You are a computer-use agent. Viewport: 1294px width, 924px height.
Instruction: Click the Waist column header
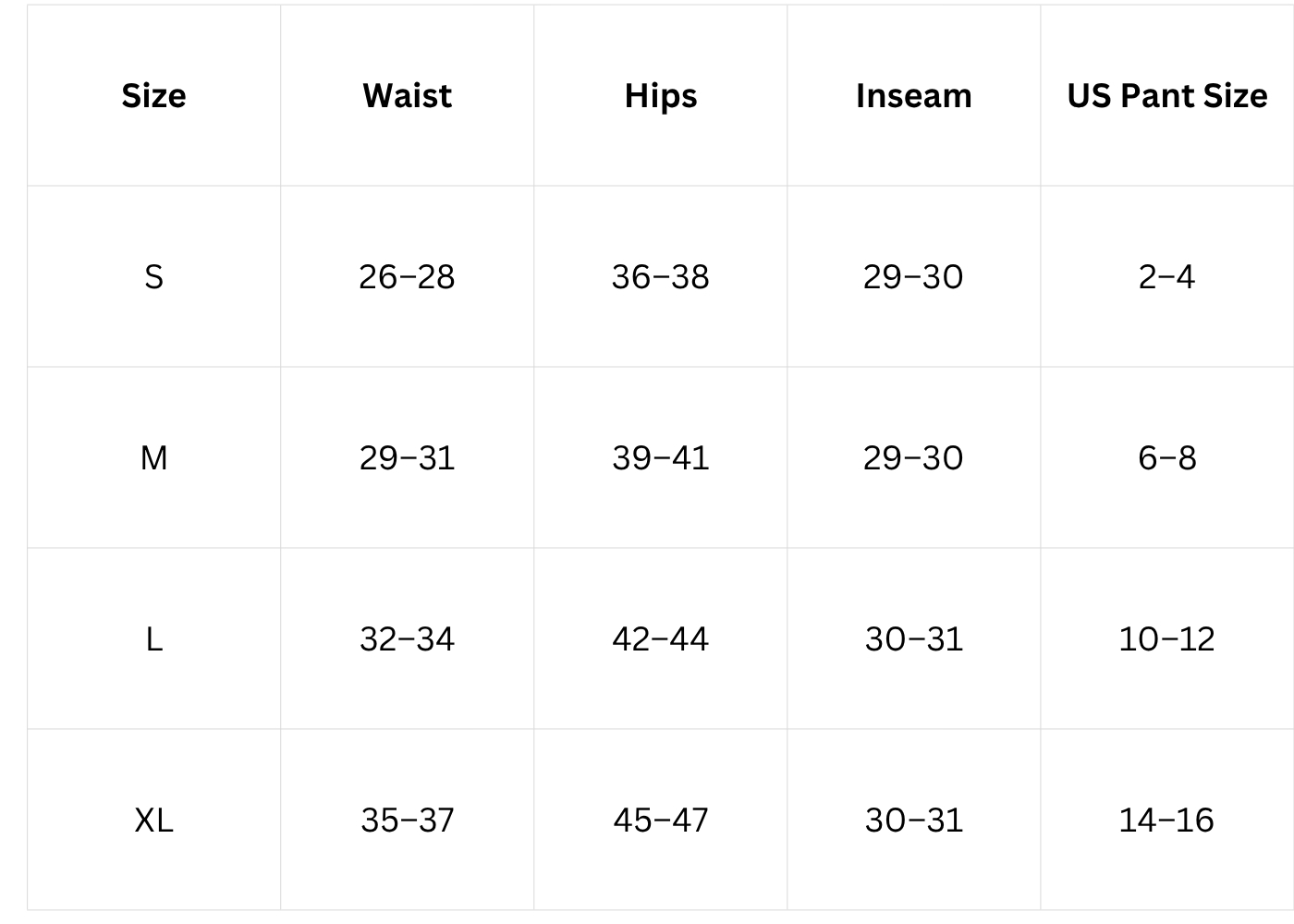coord(407,95)
